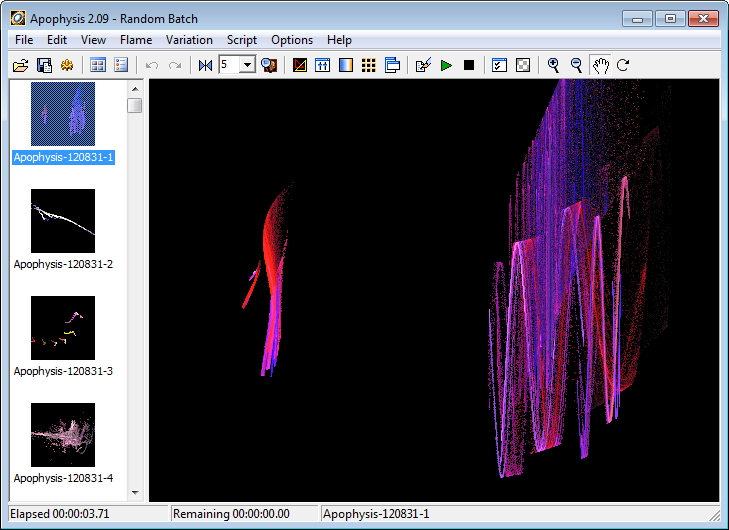Click the Undo arrow
Image resolution: width=729 pixels, height=530 pixels.
(152, 65)
